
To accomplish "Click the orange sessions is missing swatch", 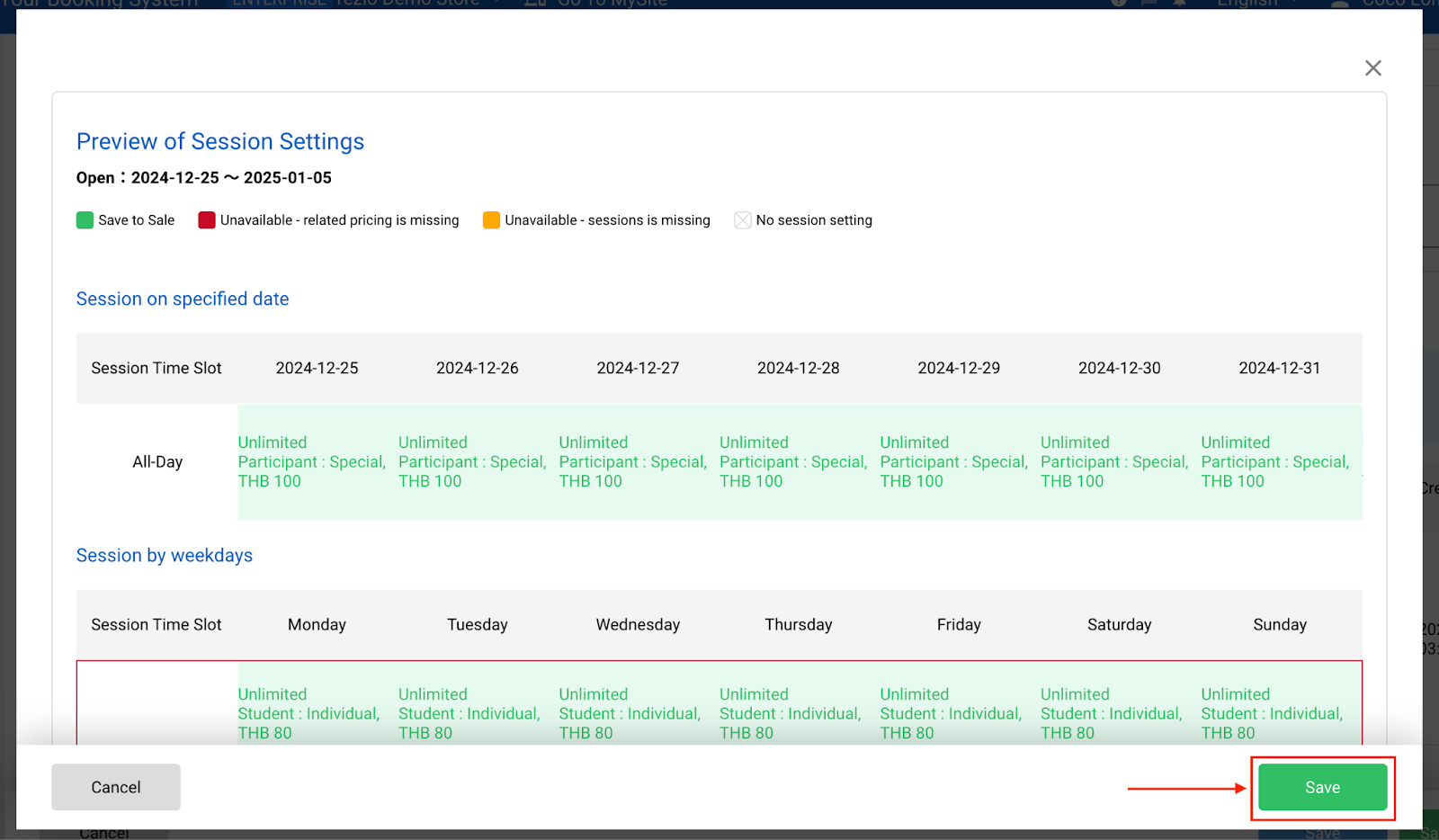I will pyautogui.click(x=491, y=220).
